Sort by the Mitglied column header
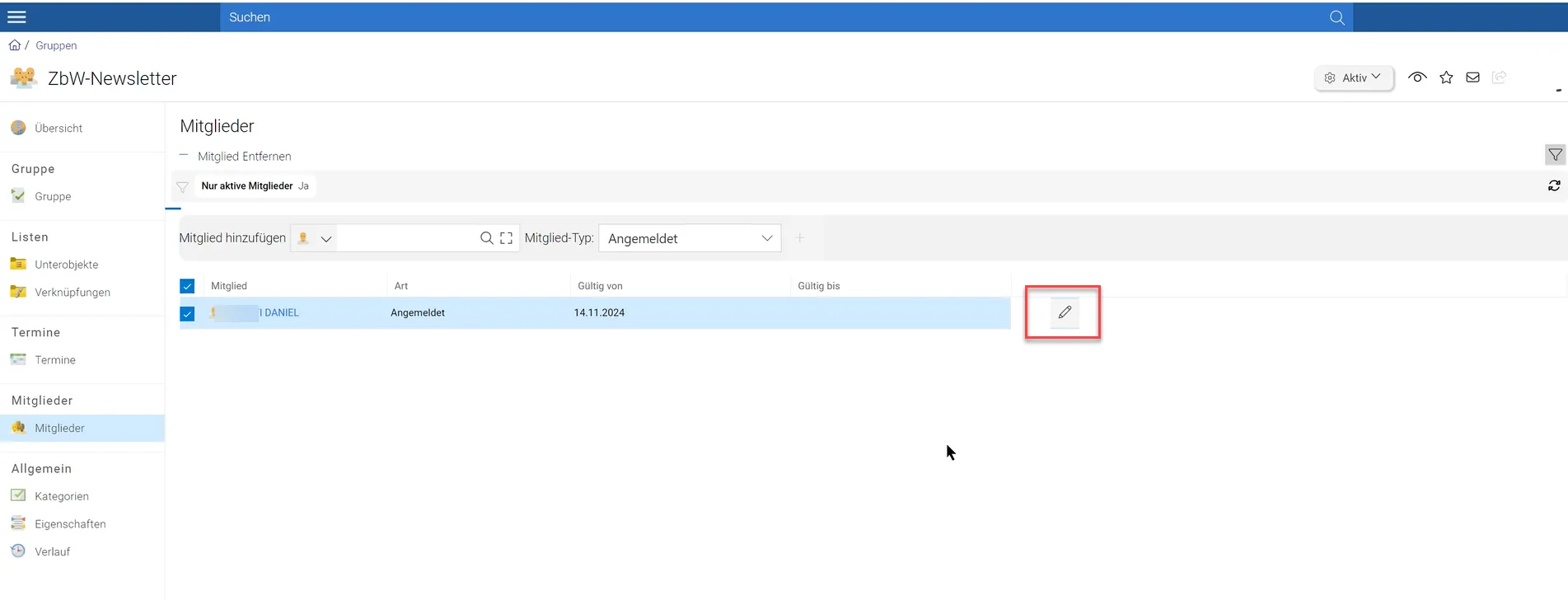 coord(229,286)
